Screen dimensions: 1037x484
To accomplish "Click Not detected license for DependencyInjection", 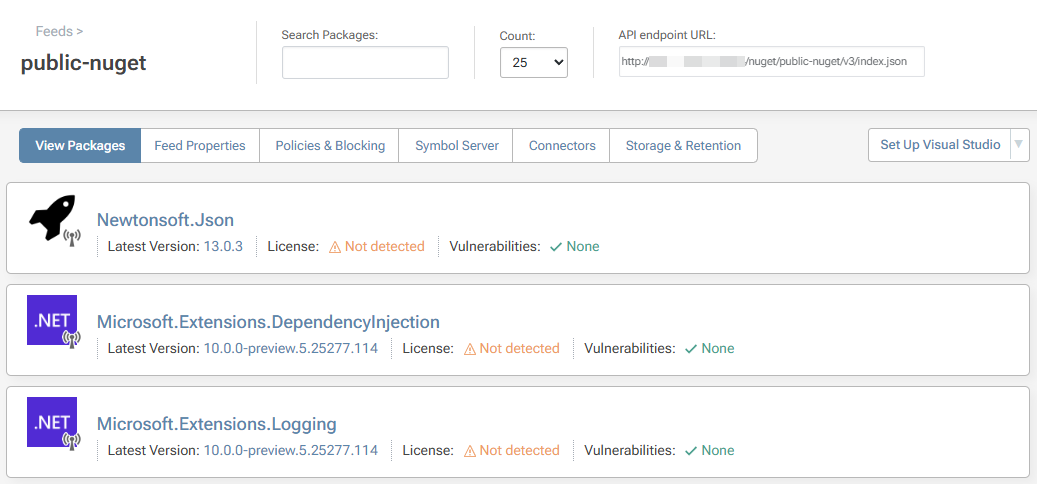I will 519,348.
